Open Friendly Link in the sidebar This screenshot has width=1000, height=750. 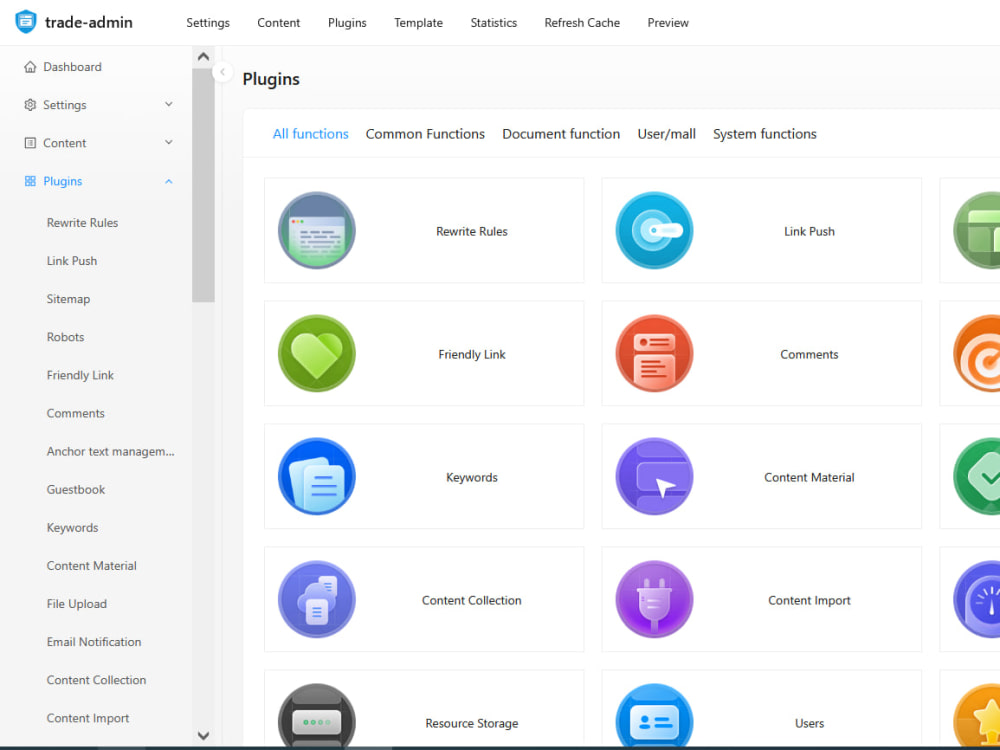pyautogui.click(x=80, y=375)
